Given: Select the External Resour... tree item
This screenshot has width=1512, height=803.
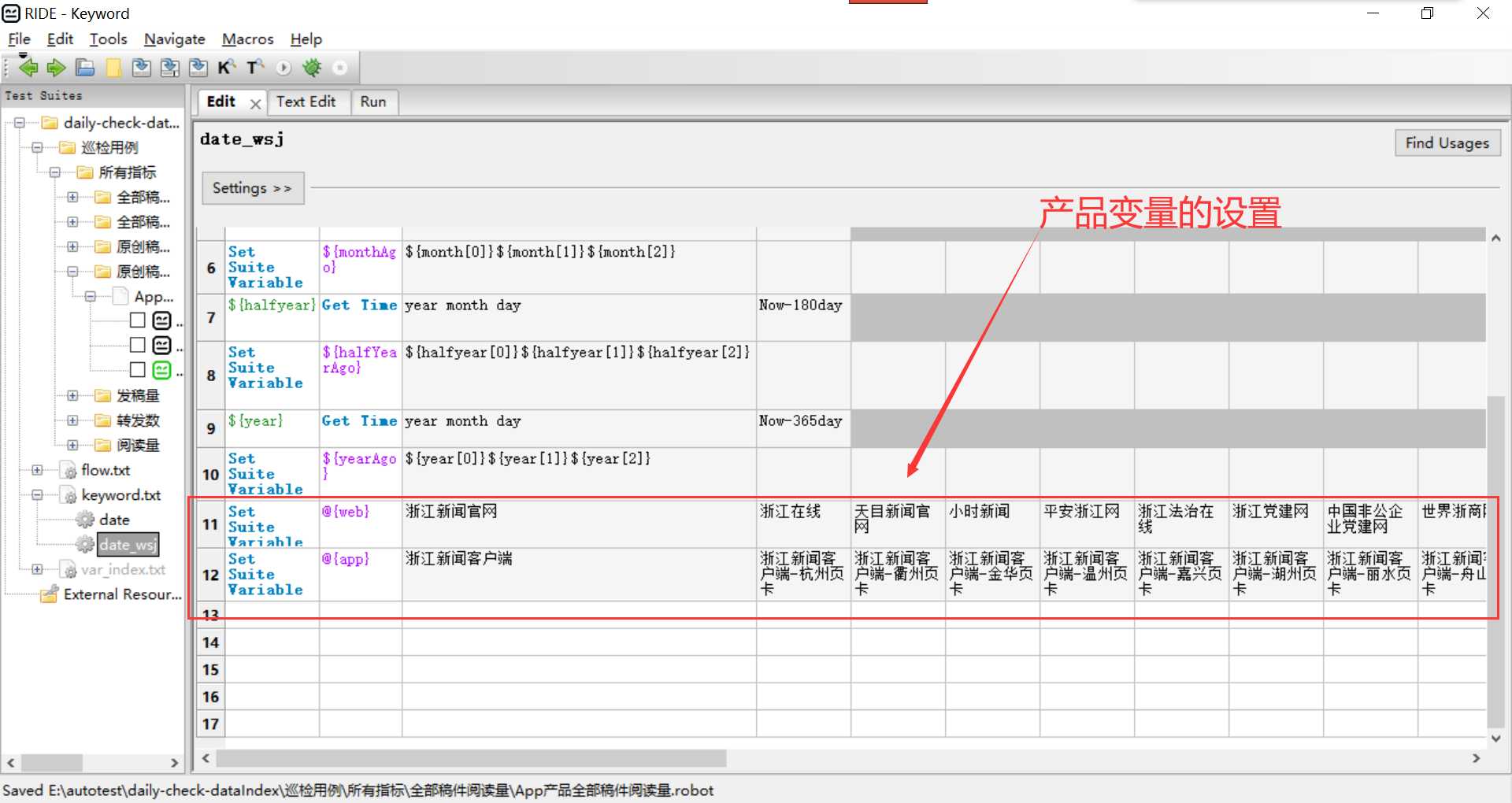Looking at the screenshot, I should pos(122,594).
